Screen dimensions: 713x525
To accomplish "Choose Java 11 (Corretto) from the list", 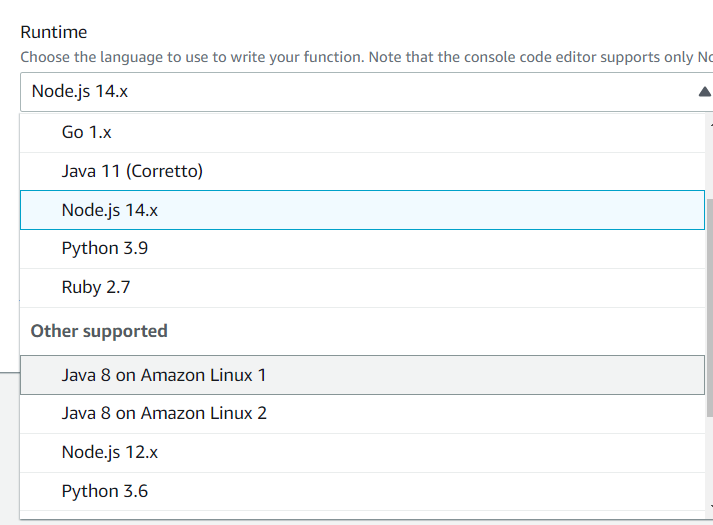I will 132,171.
